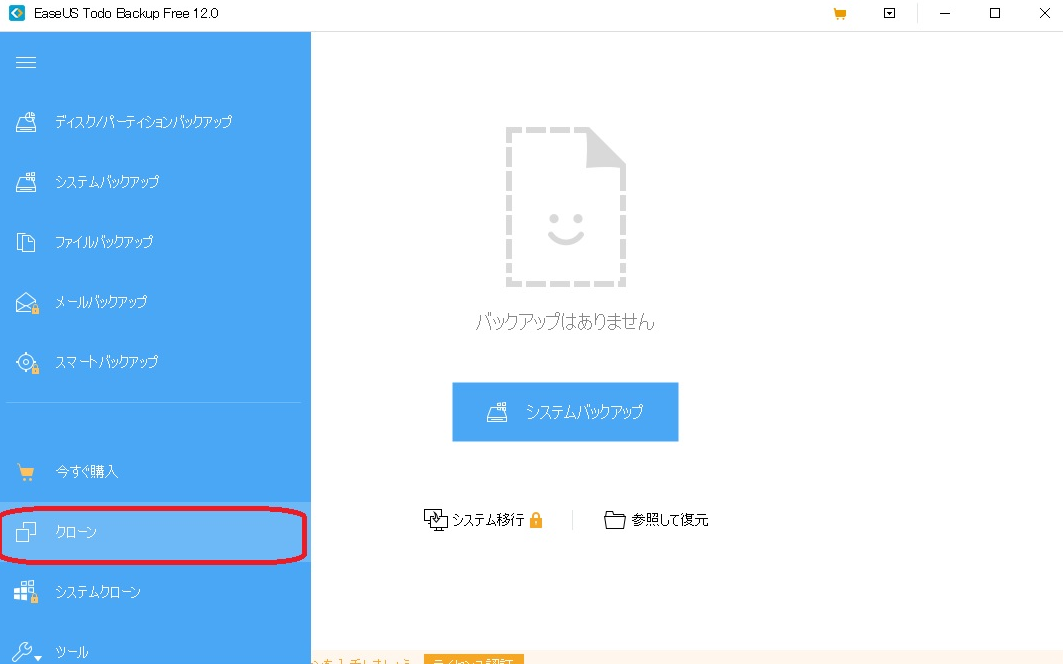This screenshot has width=1063, height=664.
Task: Open the title bar dropdown menu box
Action: tap(889, 13)
